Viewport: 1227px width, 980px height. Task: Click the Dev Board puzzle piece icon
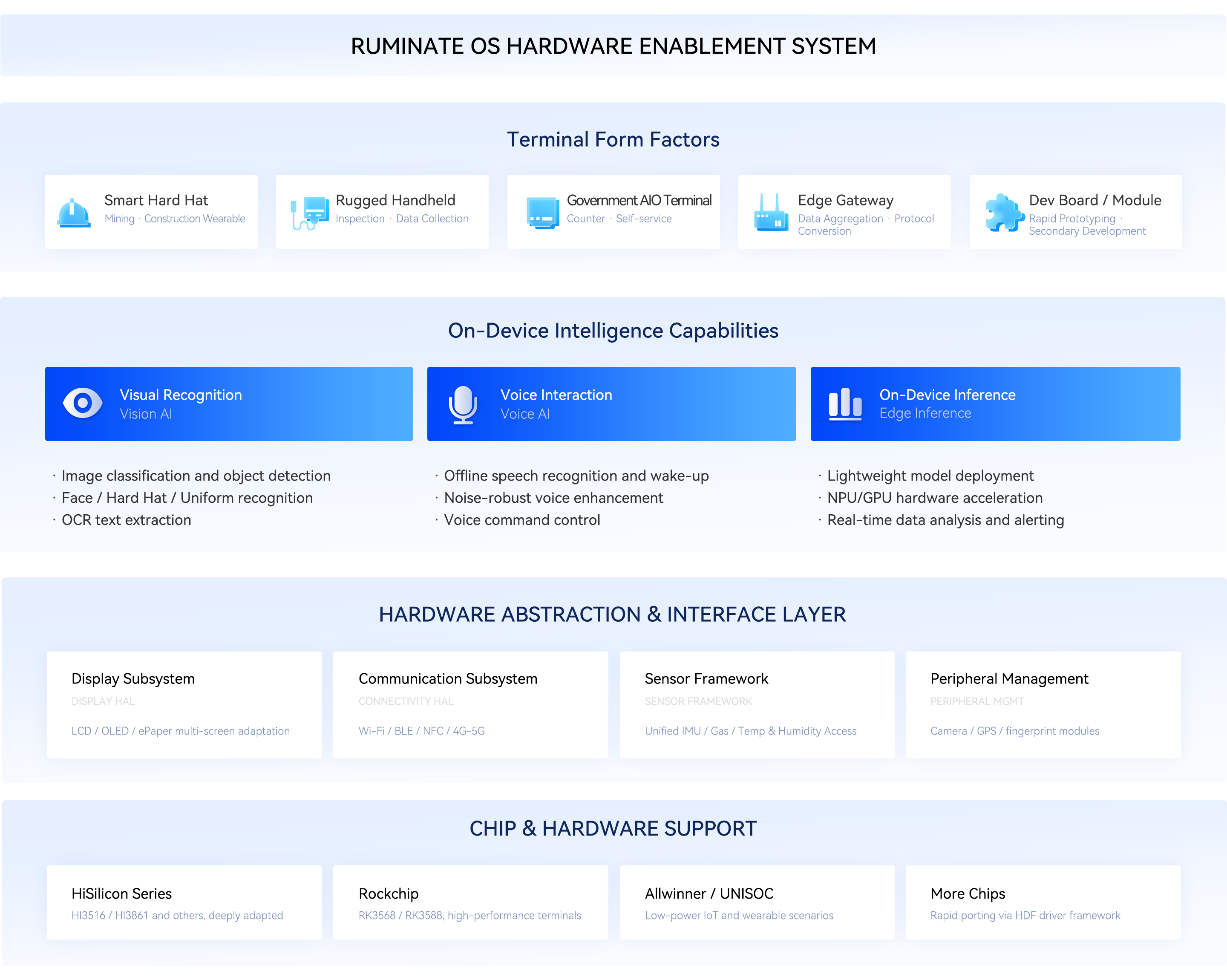[x=1005, y=212]
